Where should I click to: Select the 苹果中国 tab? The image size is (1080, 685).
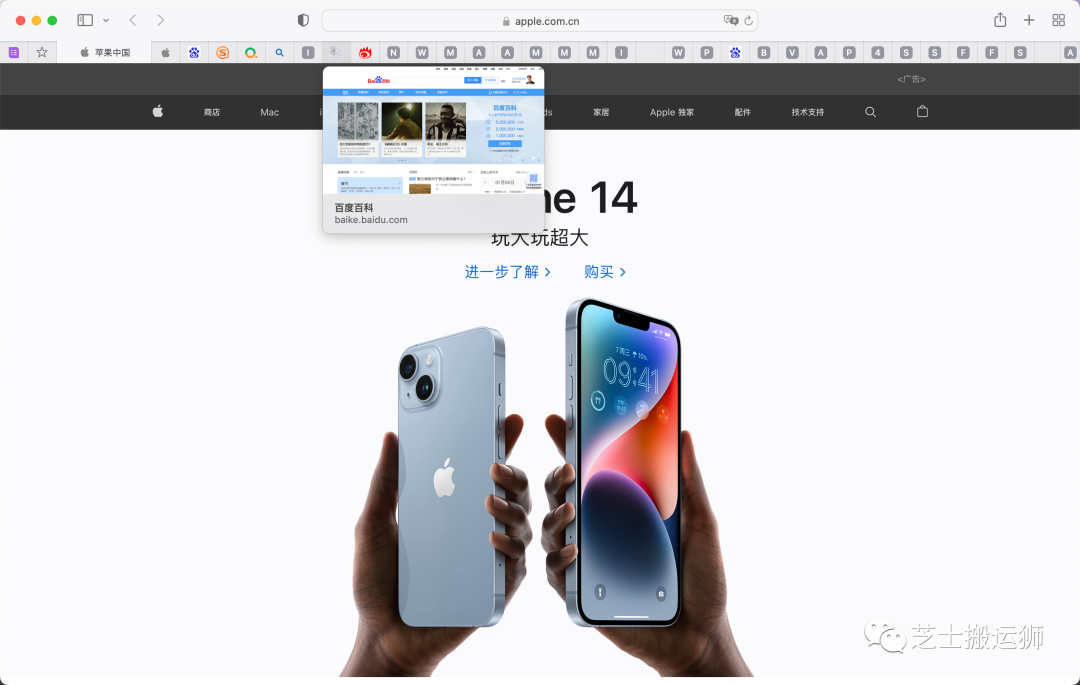pos(104,52)
